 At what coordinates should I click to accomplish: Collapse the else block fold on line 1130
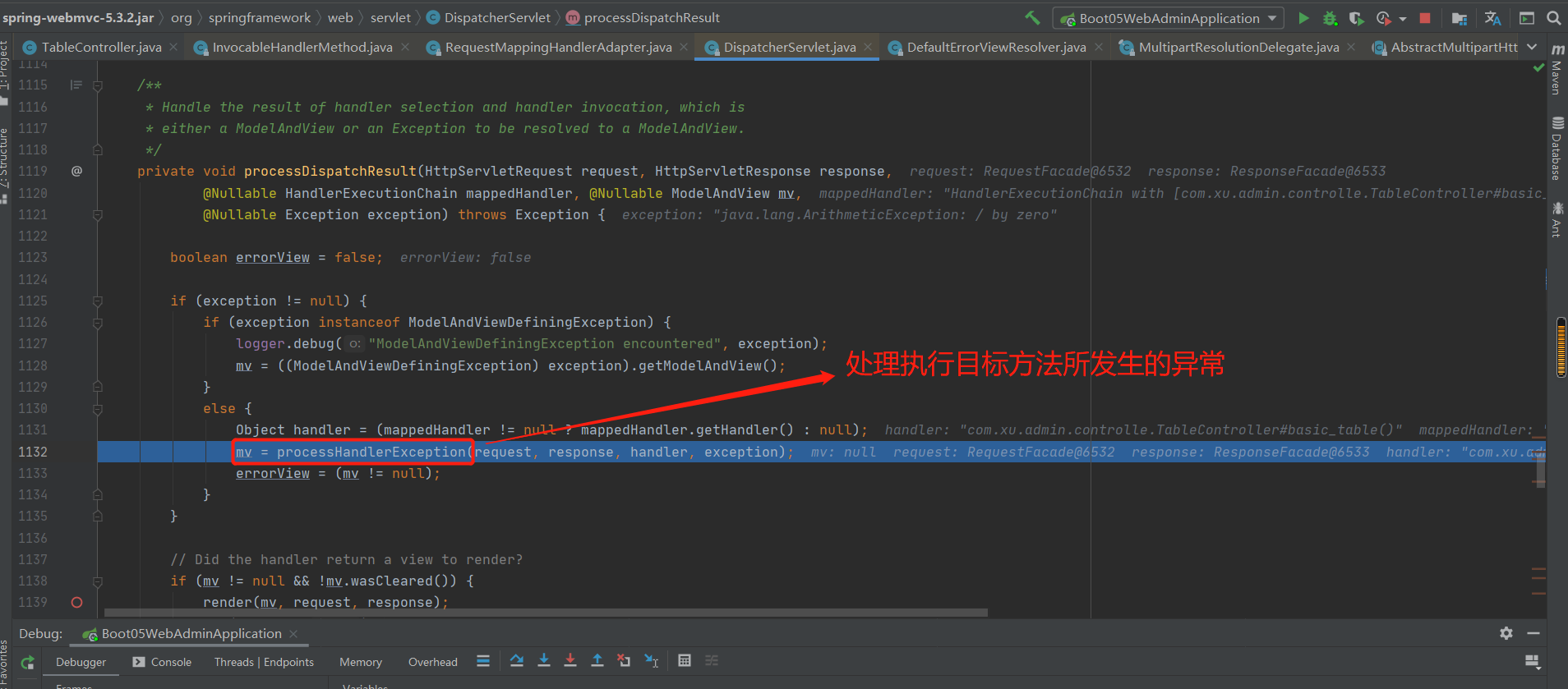coord(98,408)
